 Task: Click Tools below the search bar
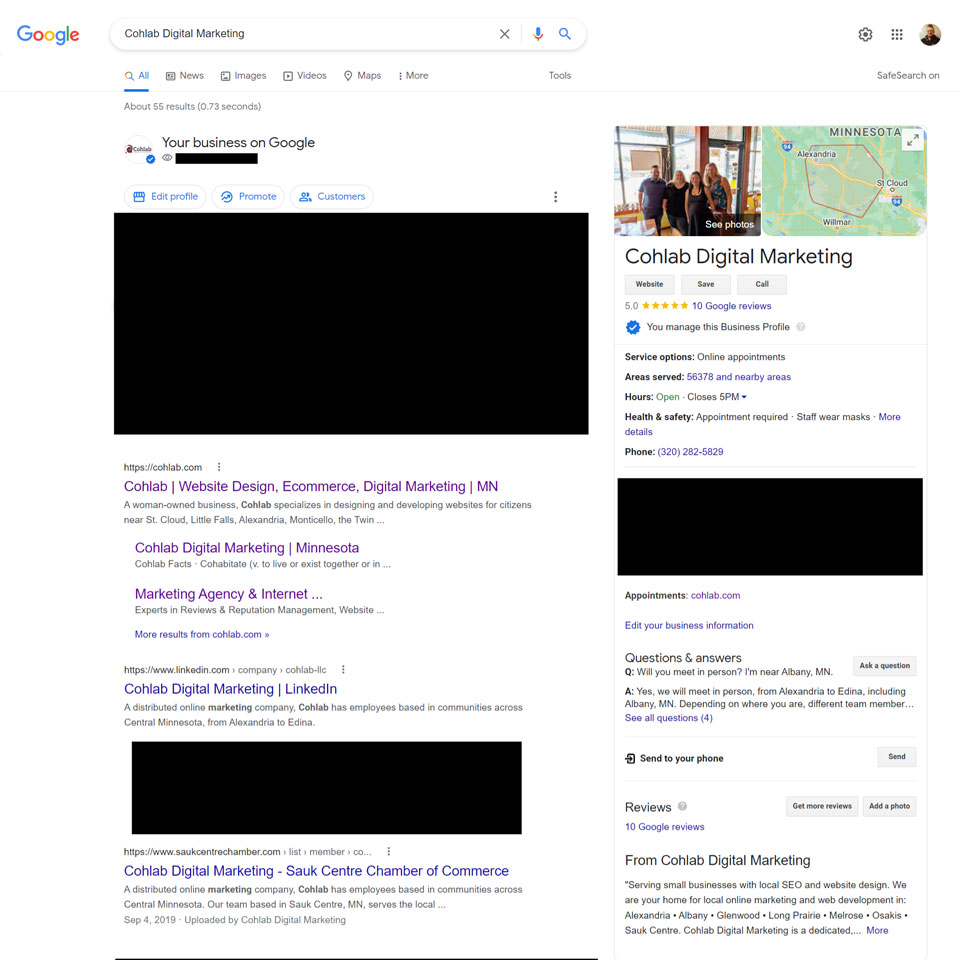(x=560, y=76)
